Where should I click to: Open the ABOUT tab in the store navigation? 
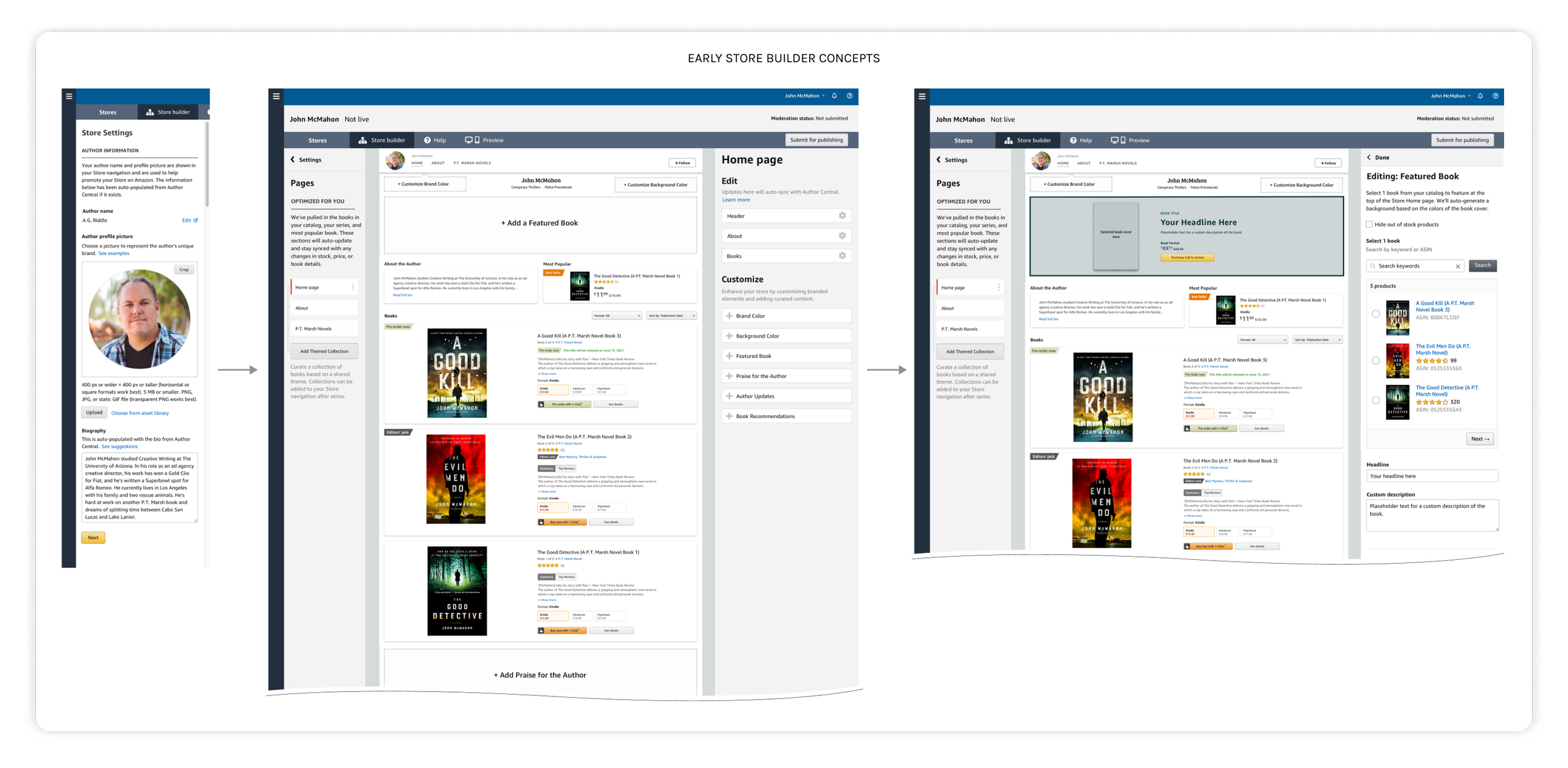438,162
